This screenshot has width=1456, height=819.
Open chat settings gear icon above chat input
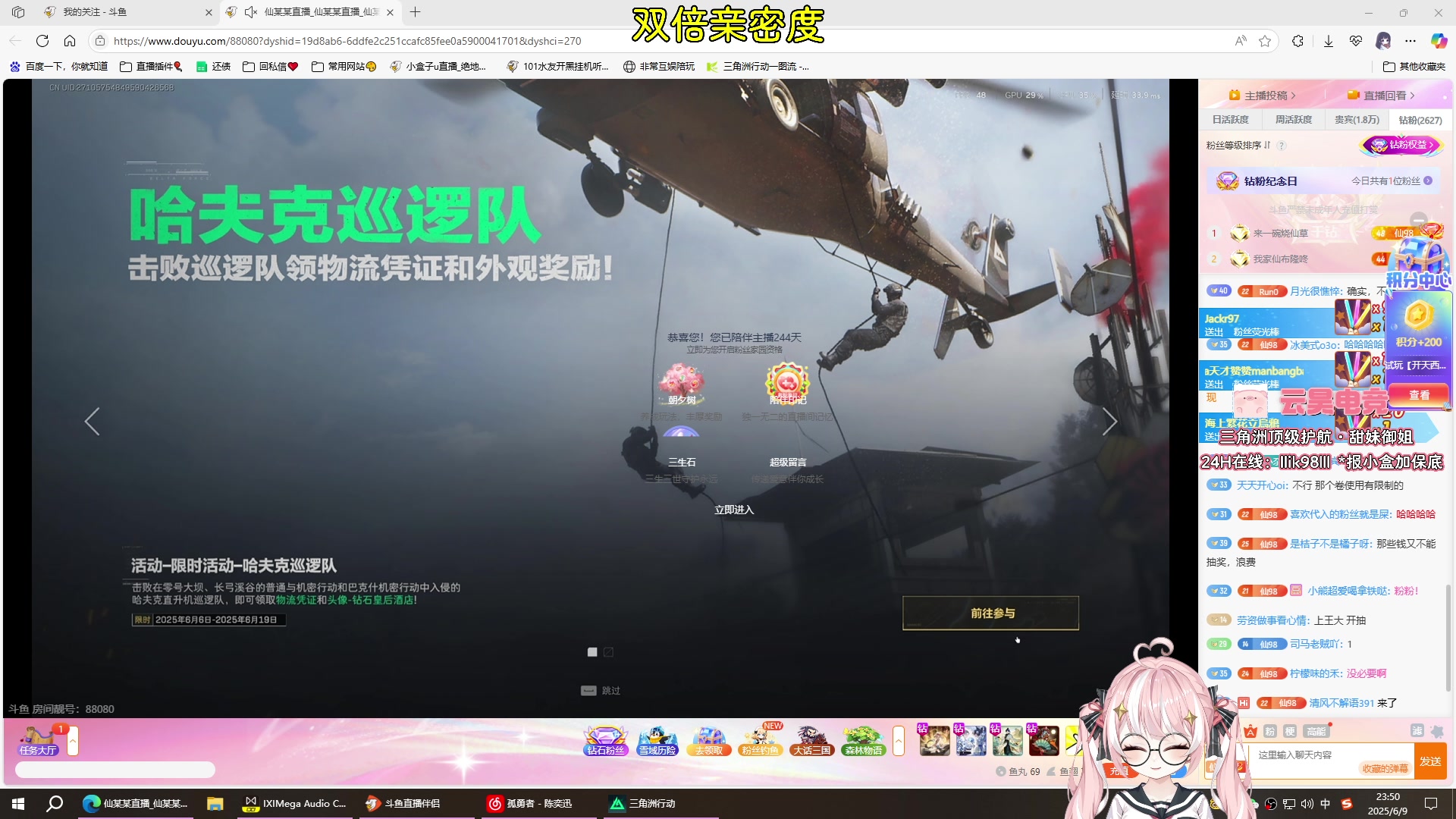coord(1436,730)
